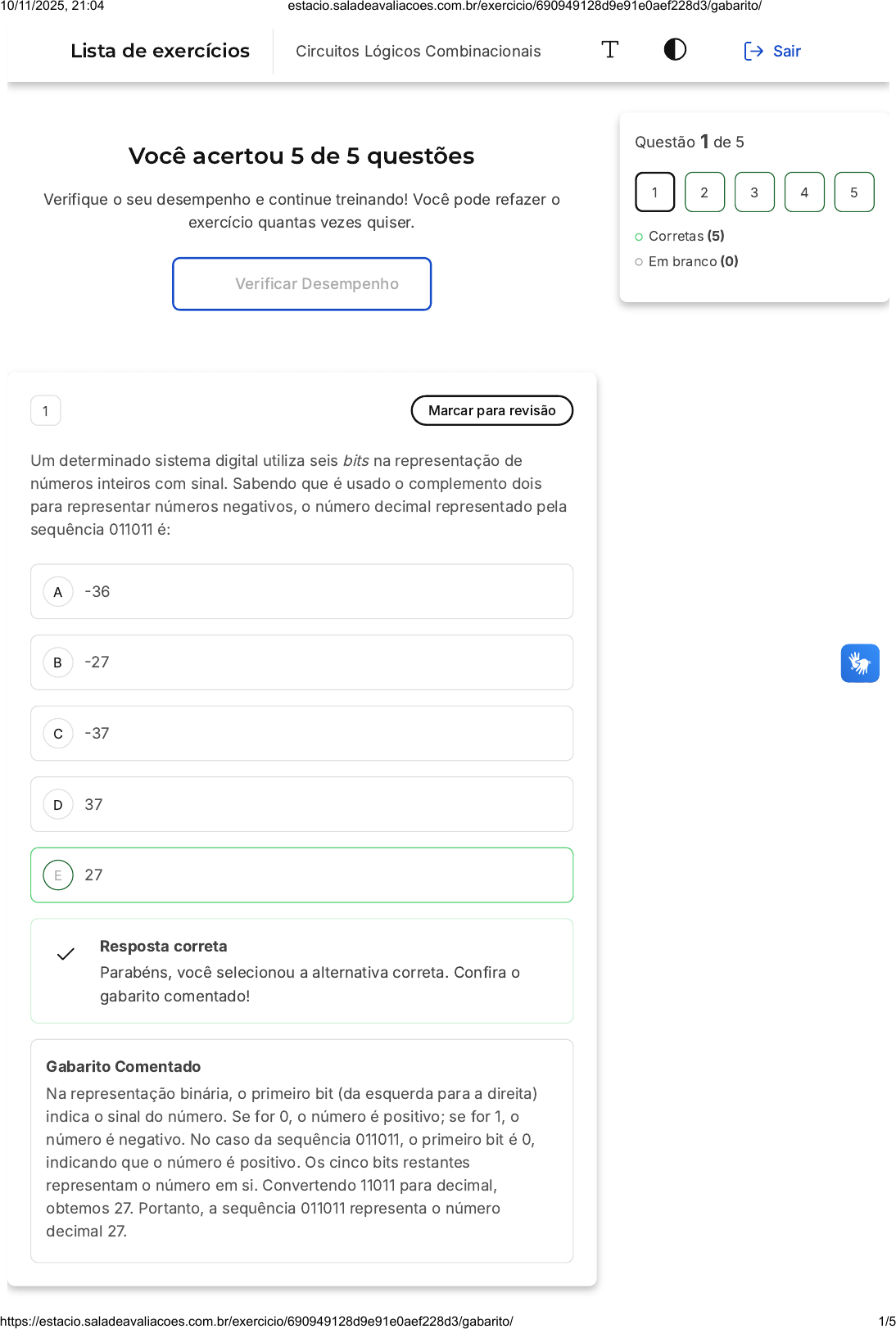Jump to question 5 in navigator
Image resolution: width=896 pixels, height=1329 pixels.
pyautogui.click(x=853, y=192)
